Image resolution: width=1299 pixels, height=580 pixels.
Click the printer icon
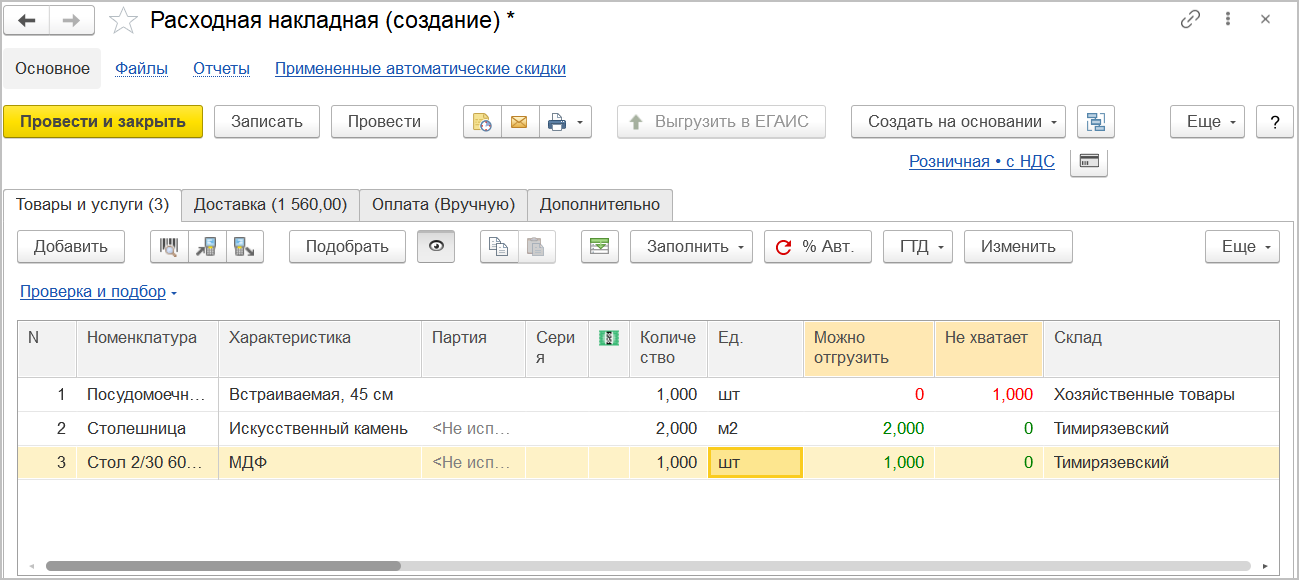(557, 122)
